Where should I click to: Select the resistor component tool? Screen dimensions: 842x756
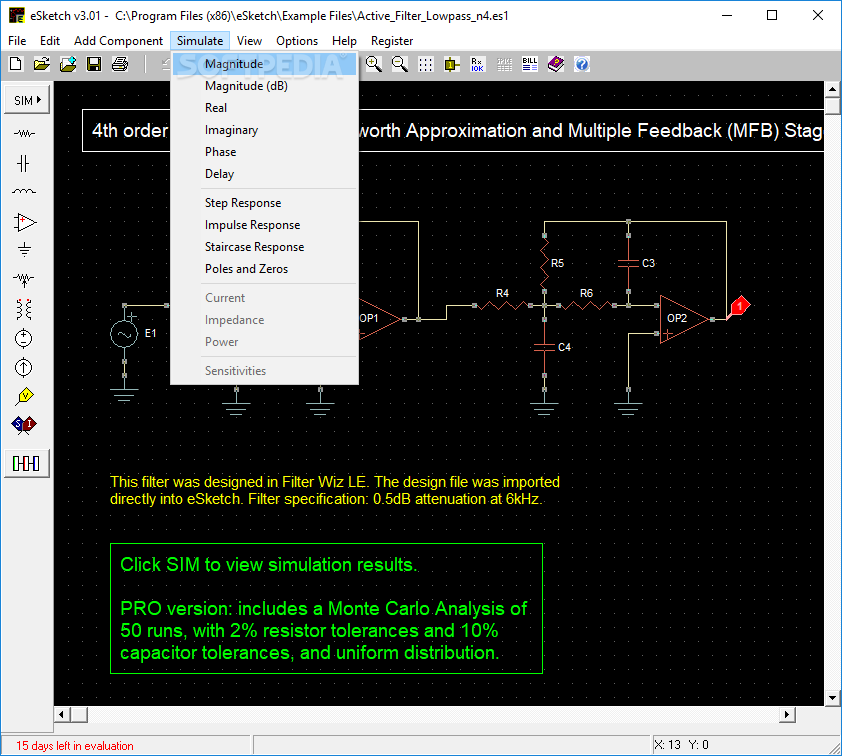pos(24,133)
